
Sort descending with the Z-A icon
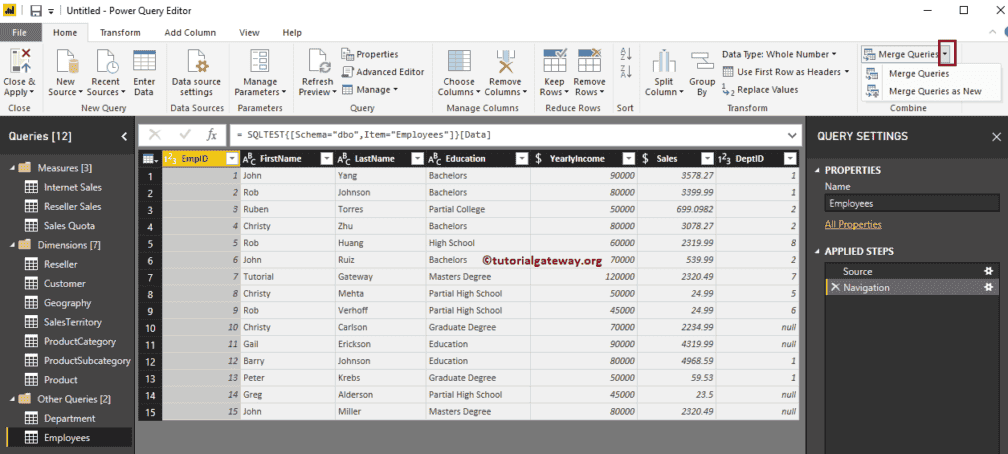[x=626, y=71]
